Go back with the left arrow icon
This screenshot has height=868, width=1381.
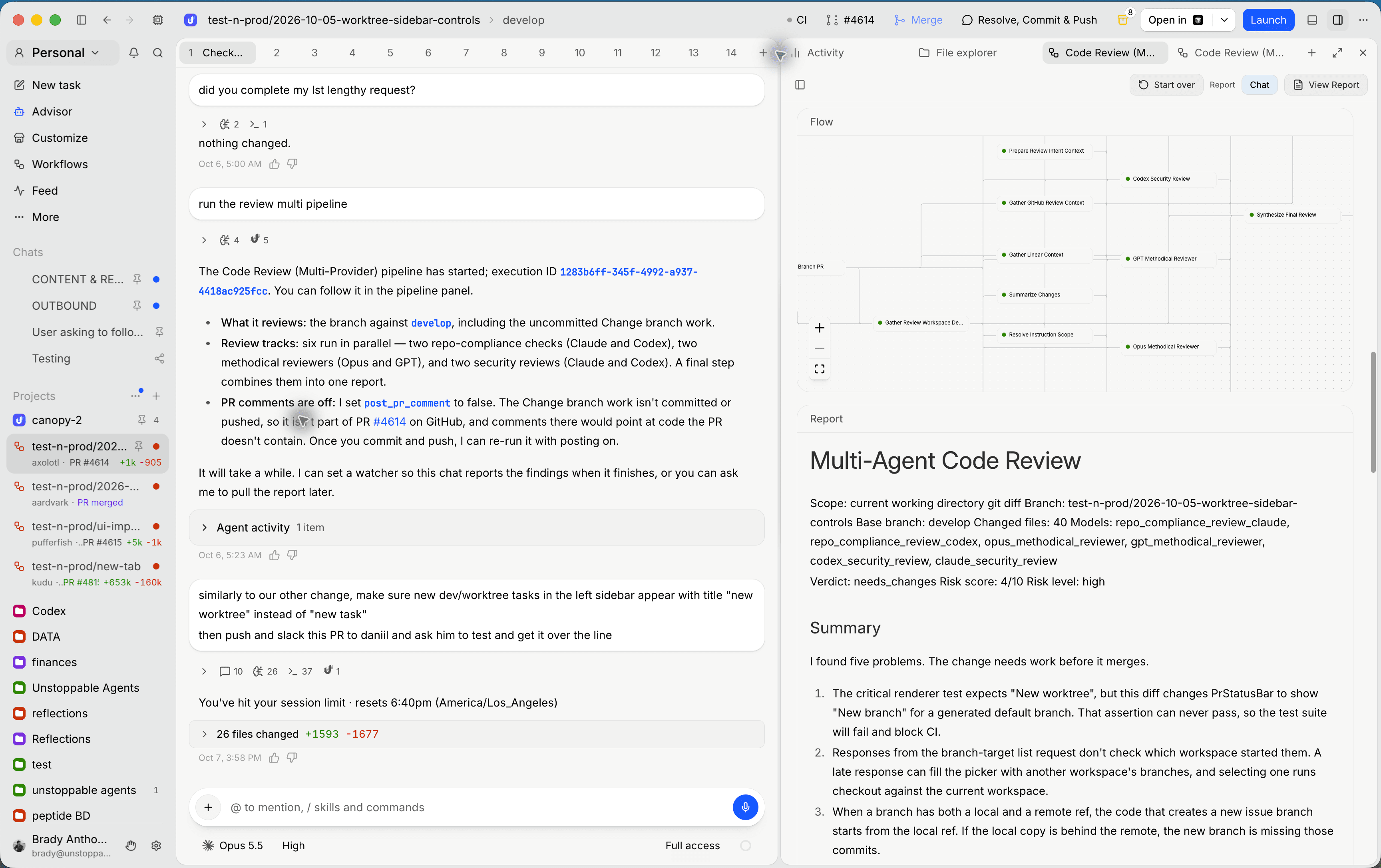[107, 20]
